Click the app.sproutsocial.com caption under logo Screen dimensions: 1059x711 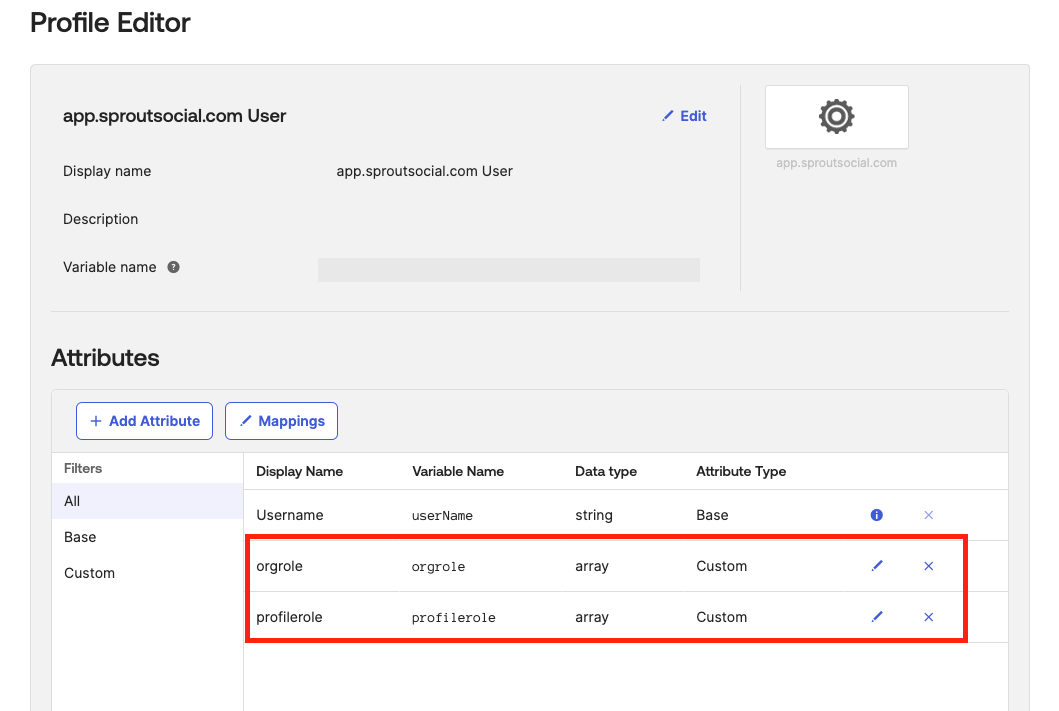(x=836, y=163)
